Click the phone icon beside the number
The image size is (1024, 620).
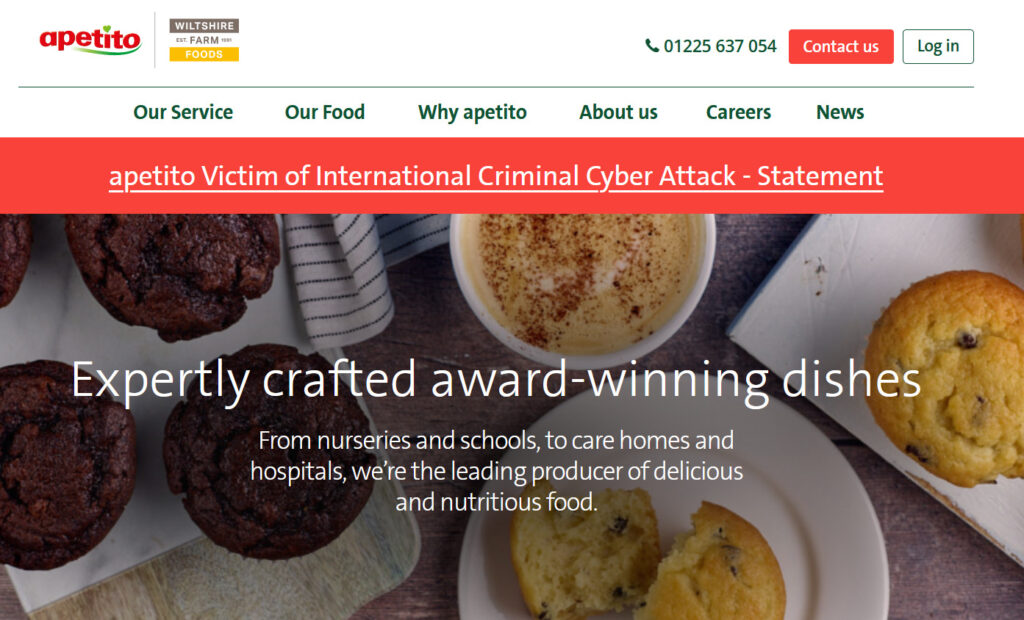point(652,46)
